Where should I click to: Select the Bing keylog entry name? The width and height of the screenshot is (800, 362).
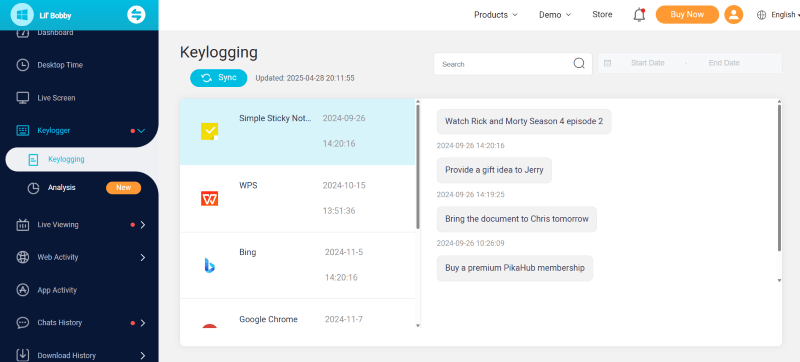(x=247, y=252)
